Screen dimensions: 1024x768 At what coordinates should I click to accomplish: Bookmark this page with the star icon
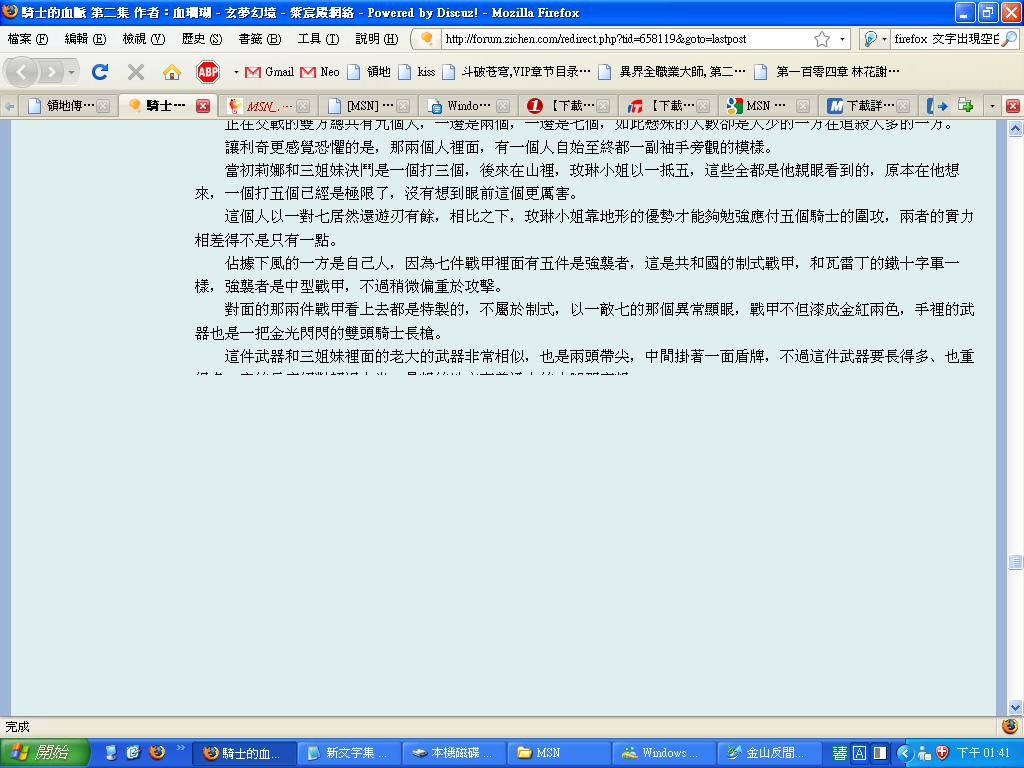pyautogui.click(x=821, y=39)
